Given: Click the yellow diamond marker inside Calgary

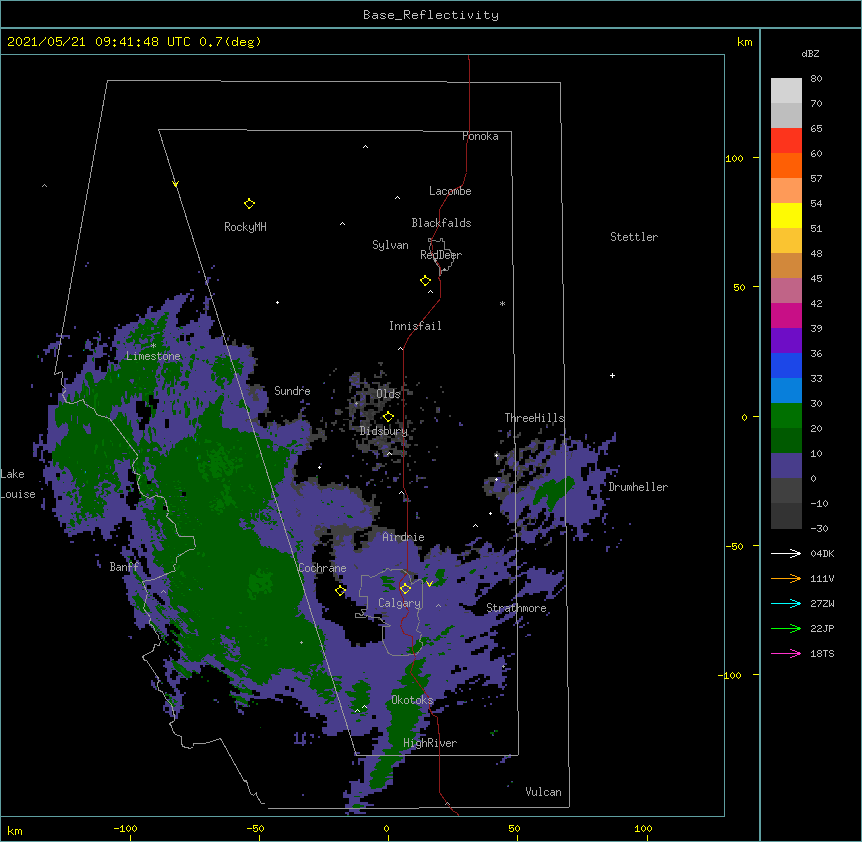Looking at the screenshot, I should click(405, 589).
